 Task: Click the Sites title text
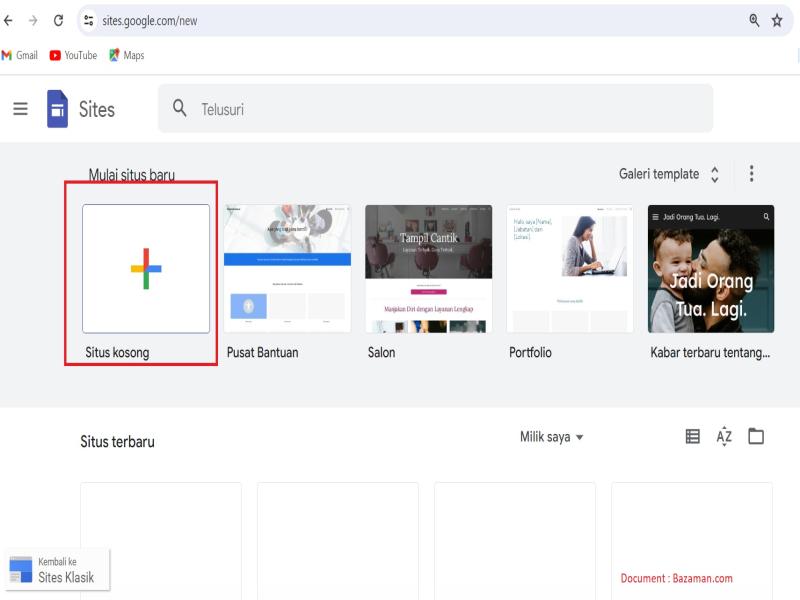click(96, 109)
